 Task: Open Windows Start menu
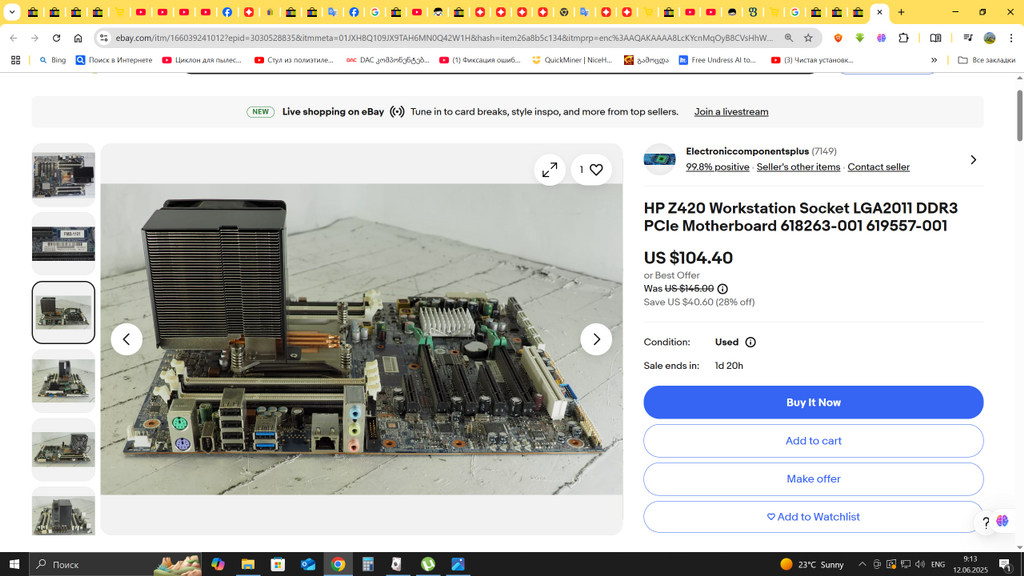[14, 564]
